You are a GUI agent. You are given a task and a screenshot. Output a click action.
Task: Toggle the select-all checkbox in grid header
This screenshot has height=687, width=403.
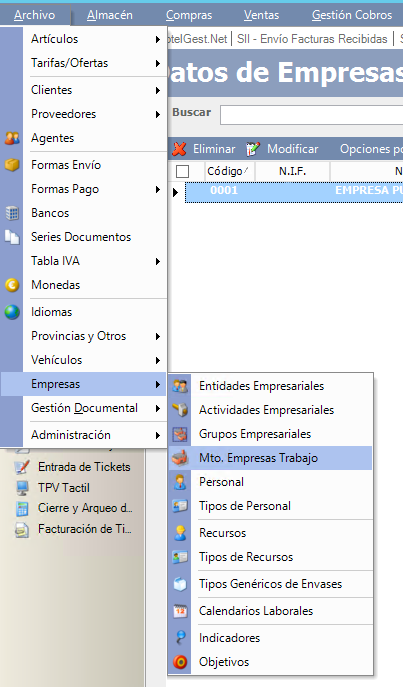tap(182, 171)
